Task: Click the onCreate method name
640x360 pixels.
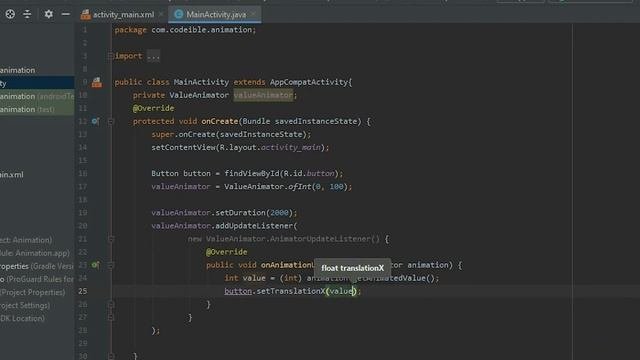Action: tap(219, 121)
